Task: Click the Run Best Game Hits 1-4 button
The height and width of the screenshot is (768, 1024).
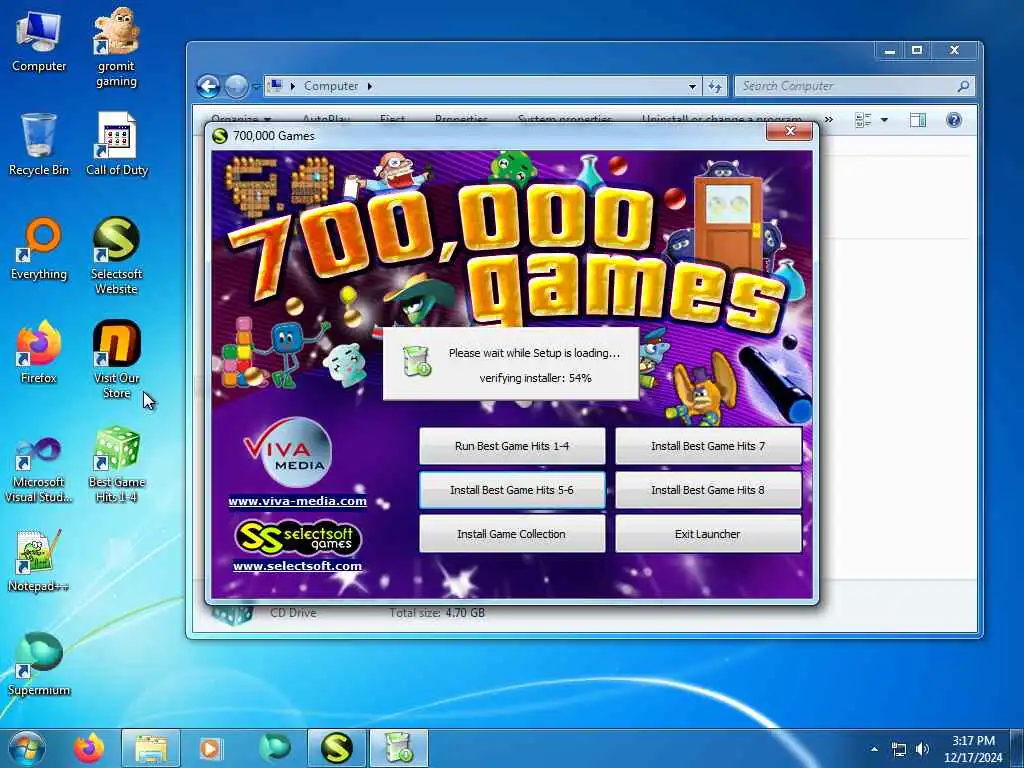Action: click(512, 446)
